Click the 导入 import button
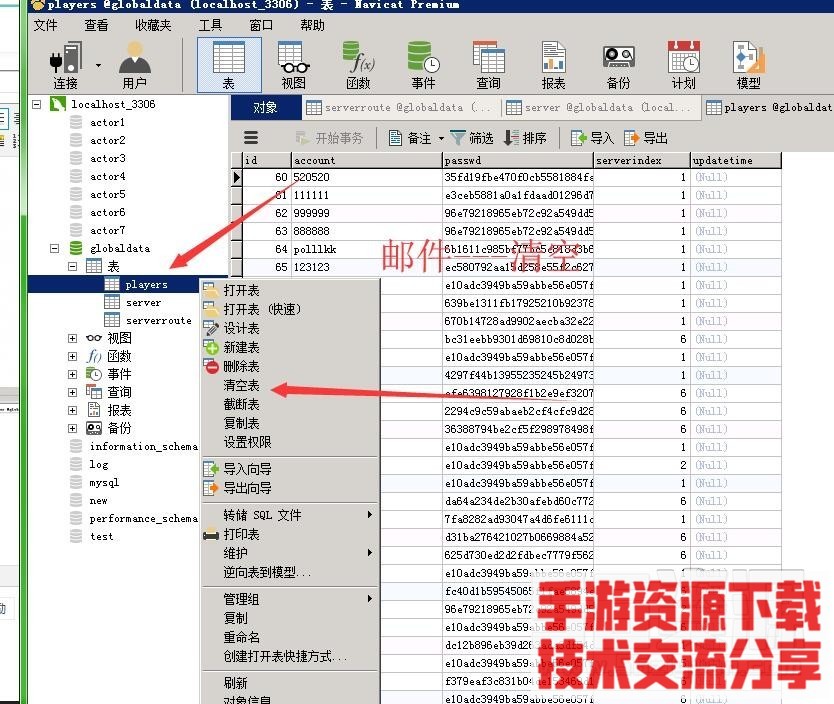This screenshot has height=704, width=834. tap(592, 138)
